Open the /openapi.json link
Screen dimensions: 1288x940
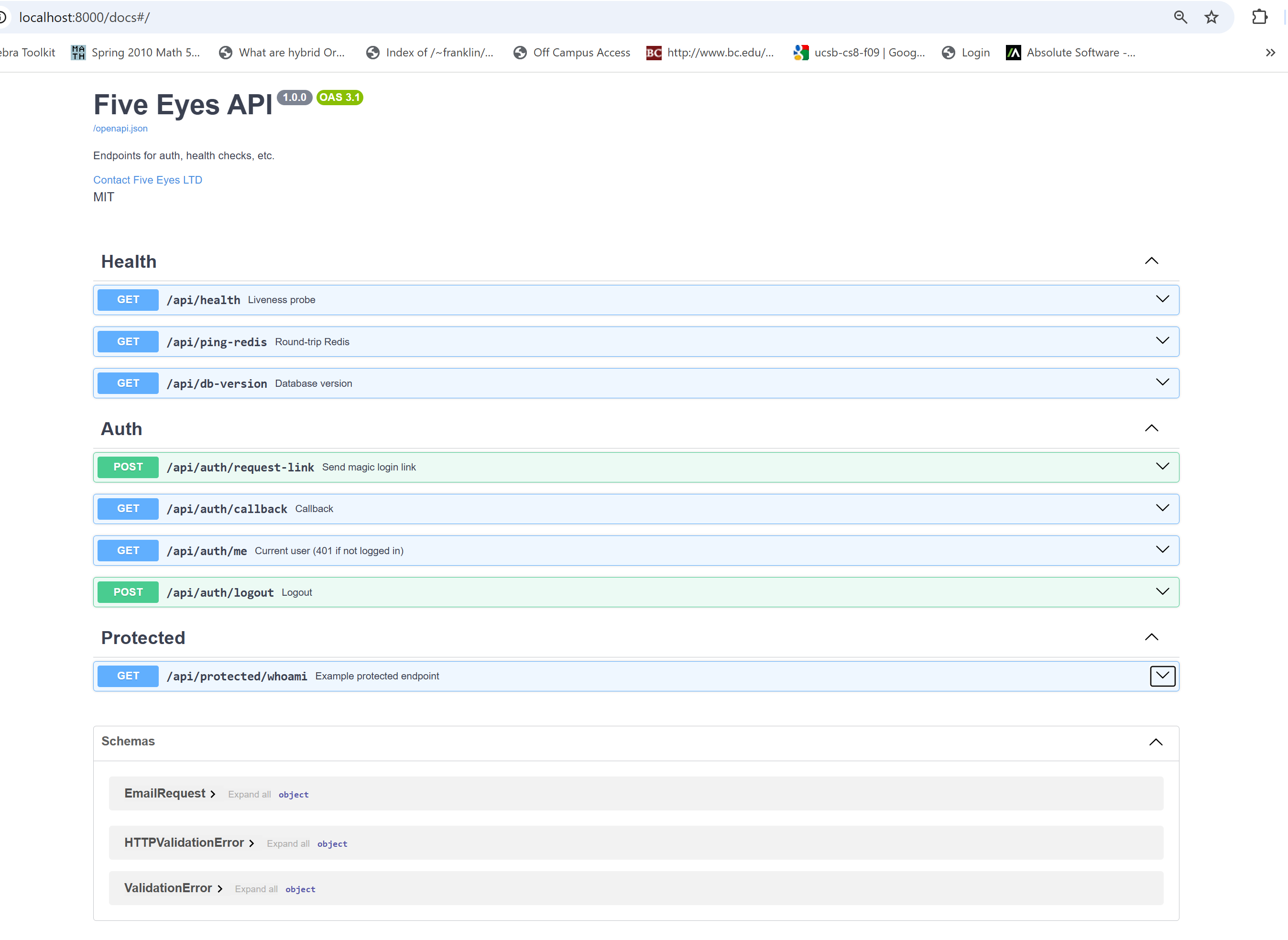point(120,128)
